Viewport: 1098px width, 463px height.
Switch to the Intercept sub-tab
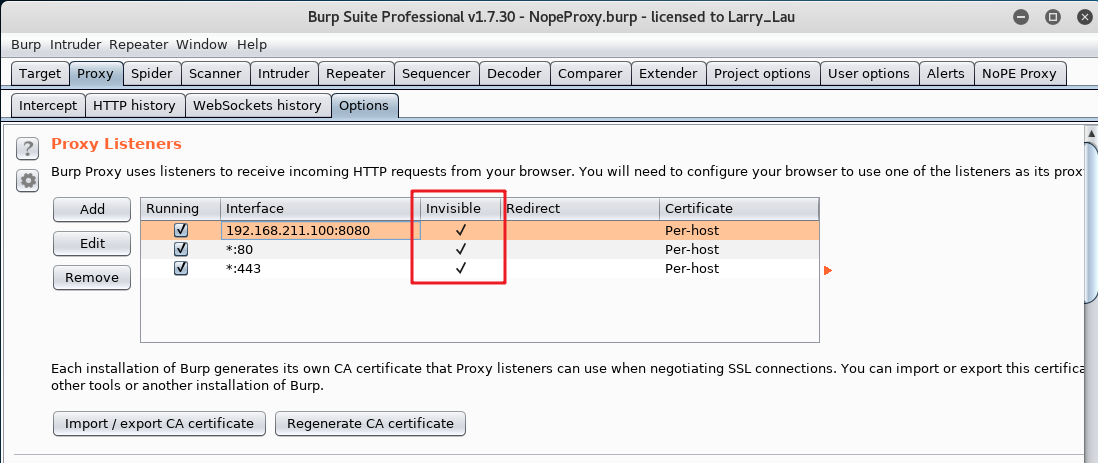(x=48, y=105)
